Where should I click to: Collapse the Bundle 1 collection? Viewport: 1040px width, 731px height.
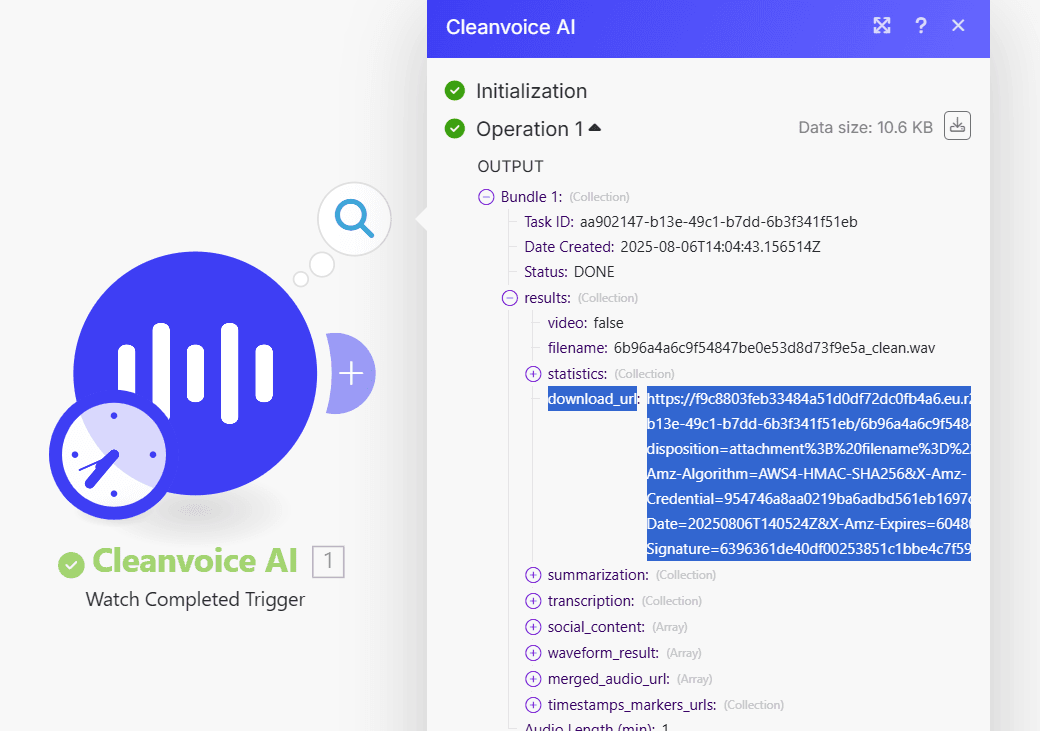click(x=486, y=197)
